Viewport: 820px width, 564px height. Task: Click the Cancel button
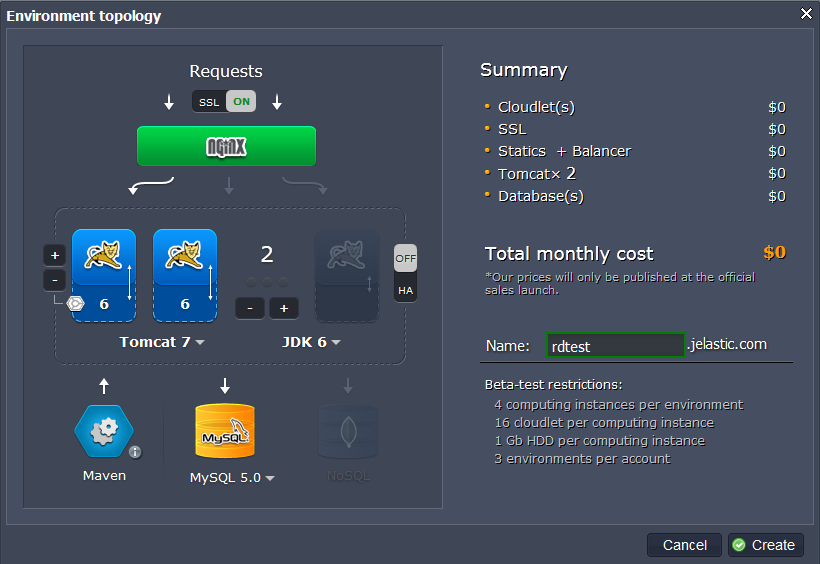point(685,545)
